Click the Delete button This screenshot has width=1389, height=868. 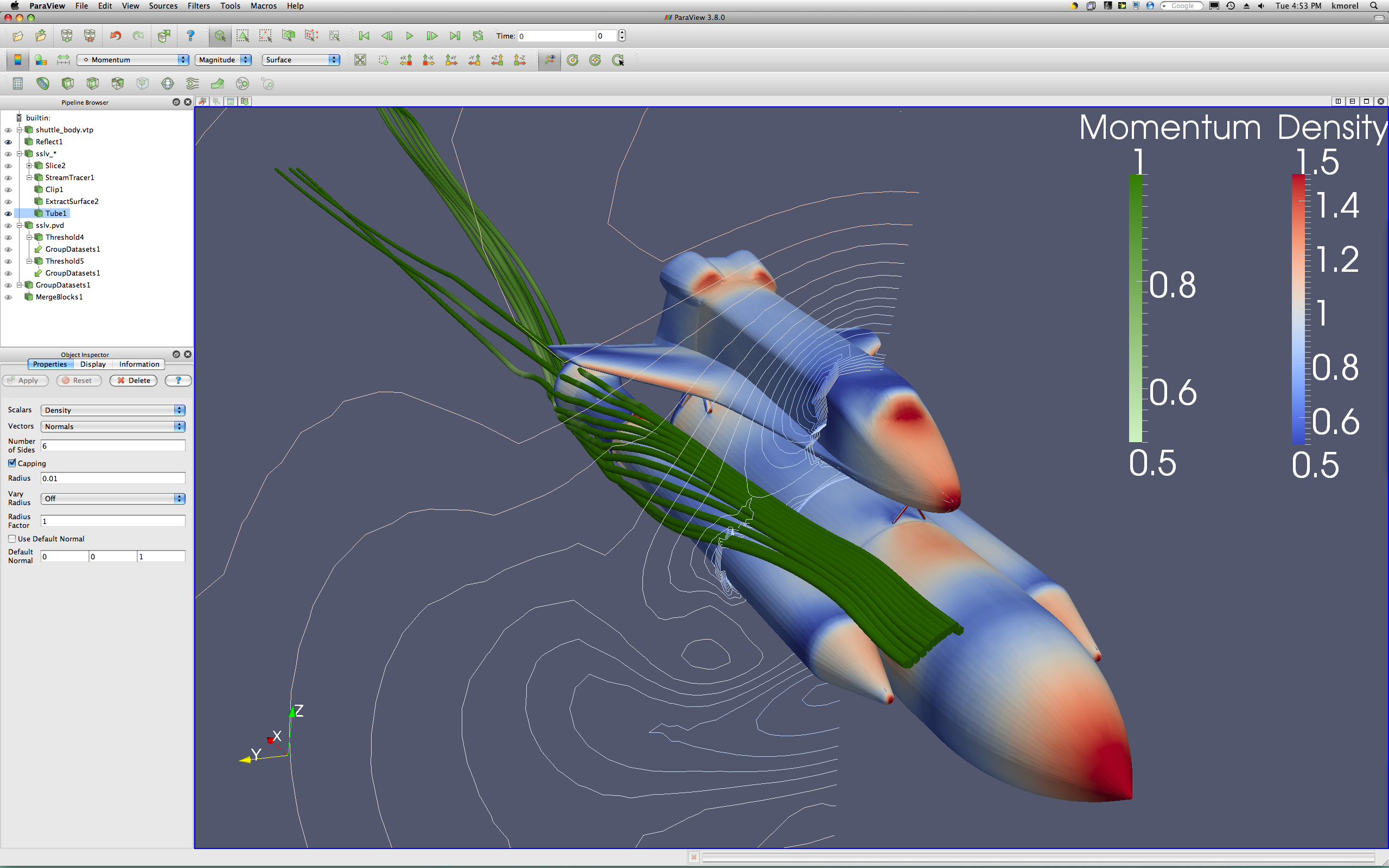(x=133, y=380)
